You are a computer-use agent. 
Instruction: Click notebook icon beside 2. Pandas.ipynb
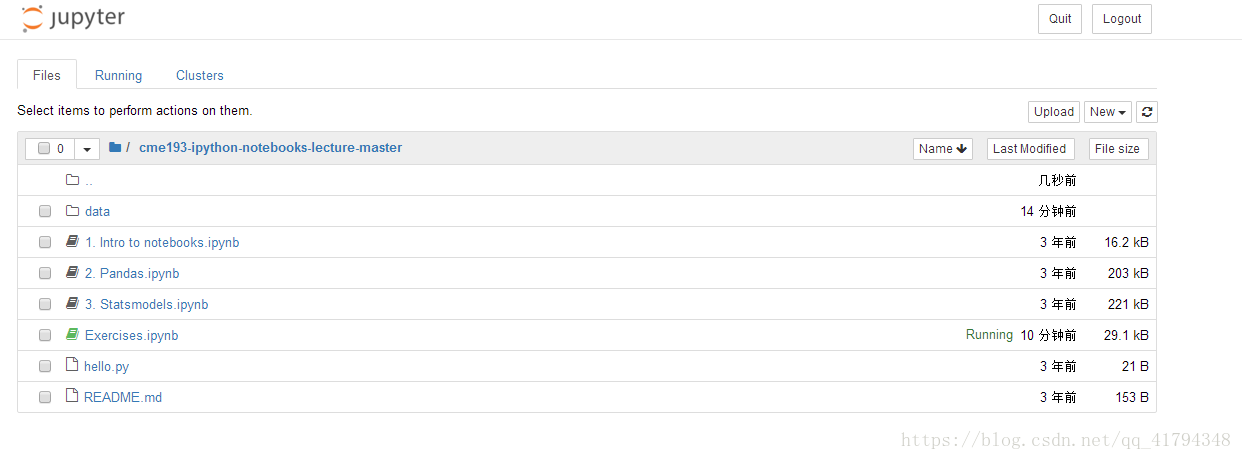[72, 273]
